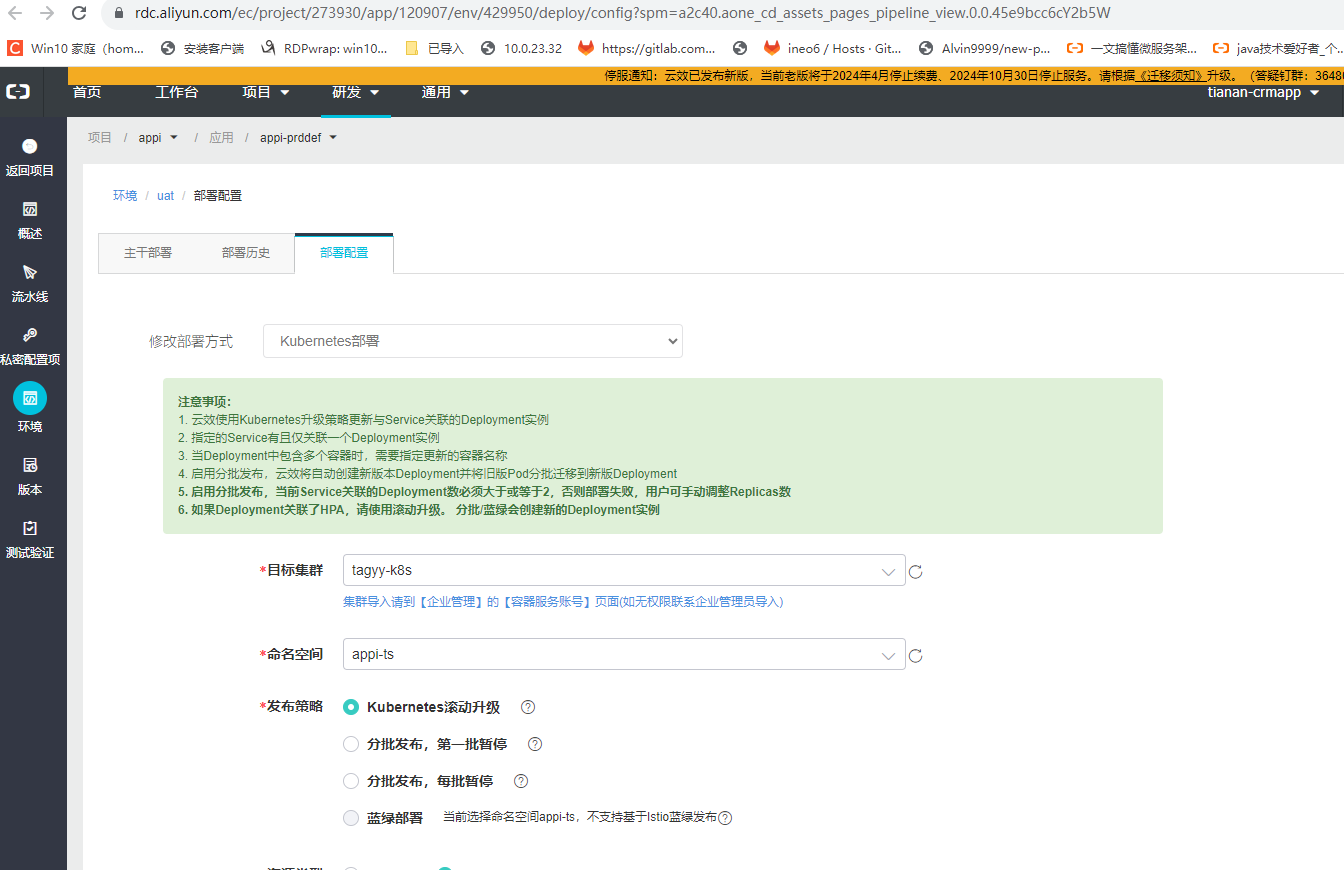
Task: Select 分批发布，第一批暂停 strategy
Action: point(351,744)
